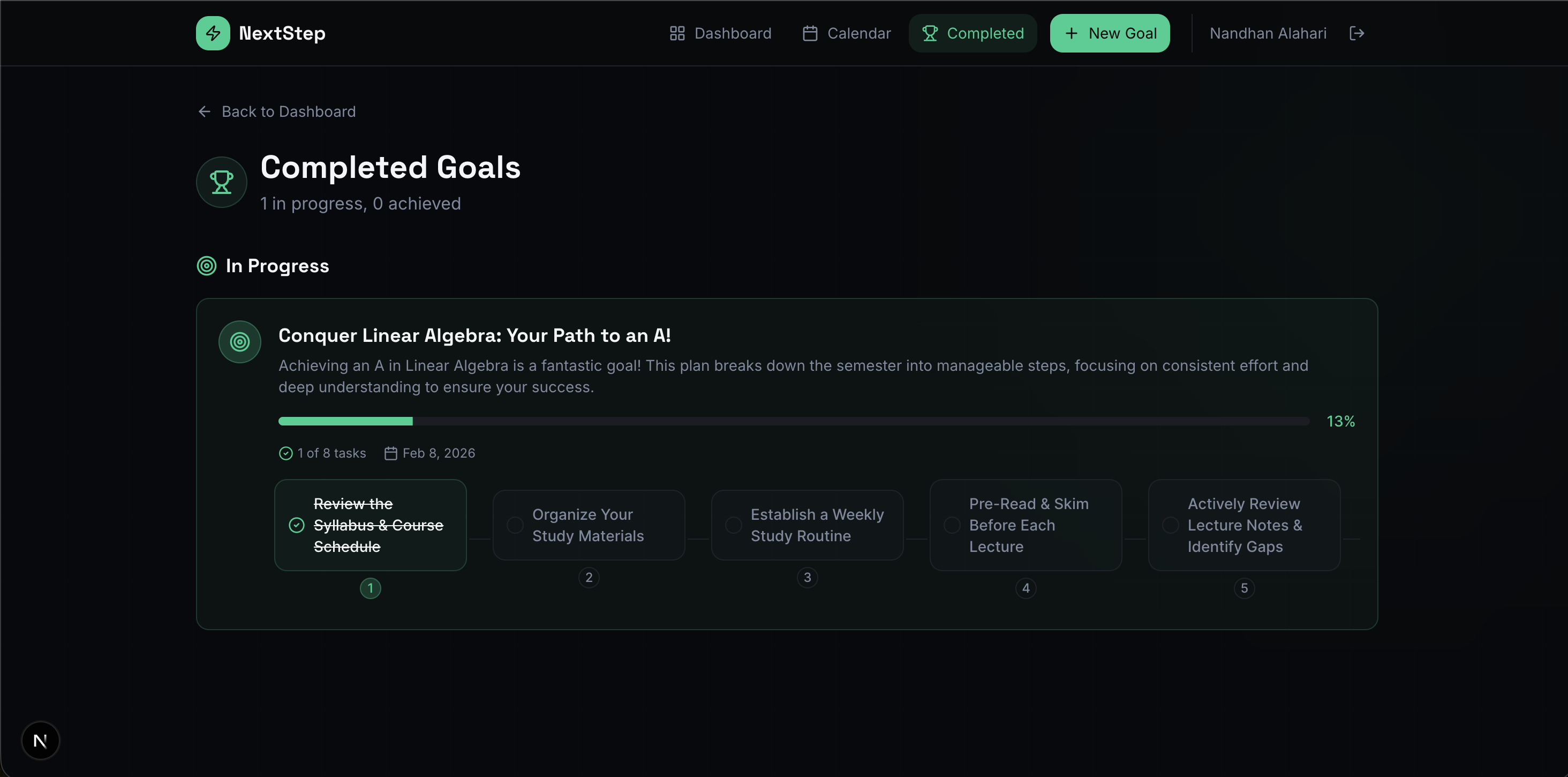Image resolution: width=1568 pixels, height=777 pixels.
Task: Click the trophy icon beside Completed Goals
Action: [221, 182]
